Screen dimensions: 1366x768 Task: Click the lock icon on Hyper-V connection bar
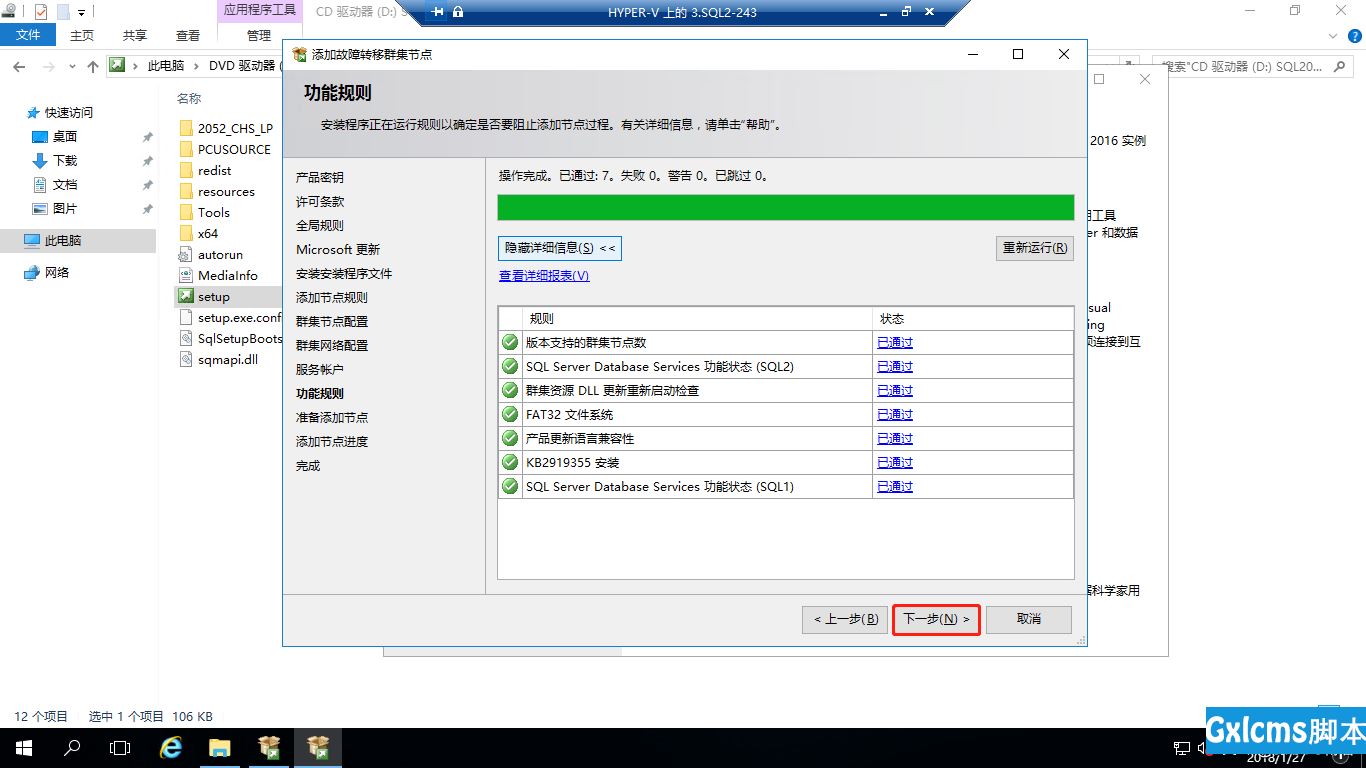pyautogui.click(x=458, y=12)
